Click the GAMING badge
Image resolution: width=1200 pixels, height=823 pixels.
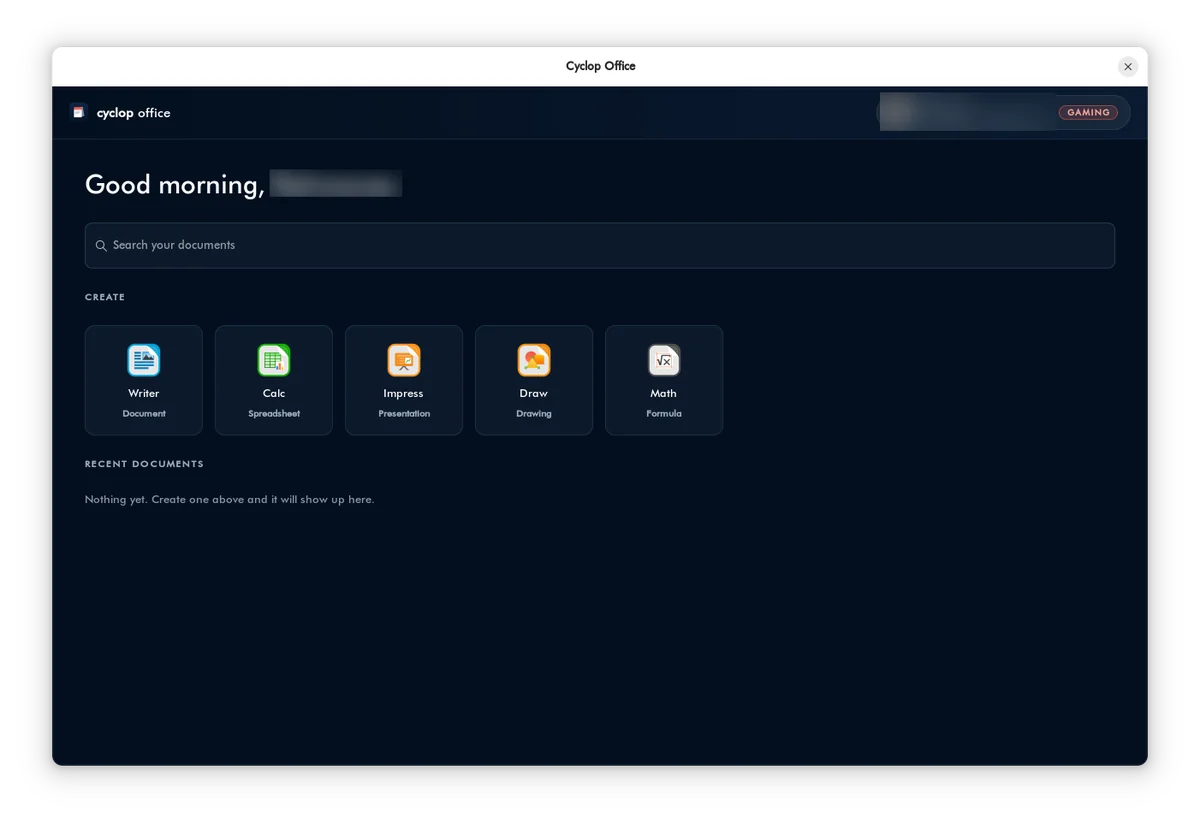[x=1088, y=113]
